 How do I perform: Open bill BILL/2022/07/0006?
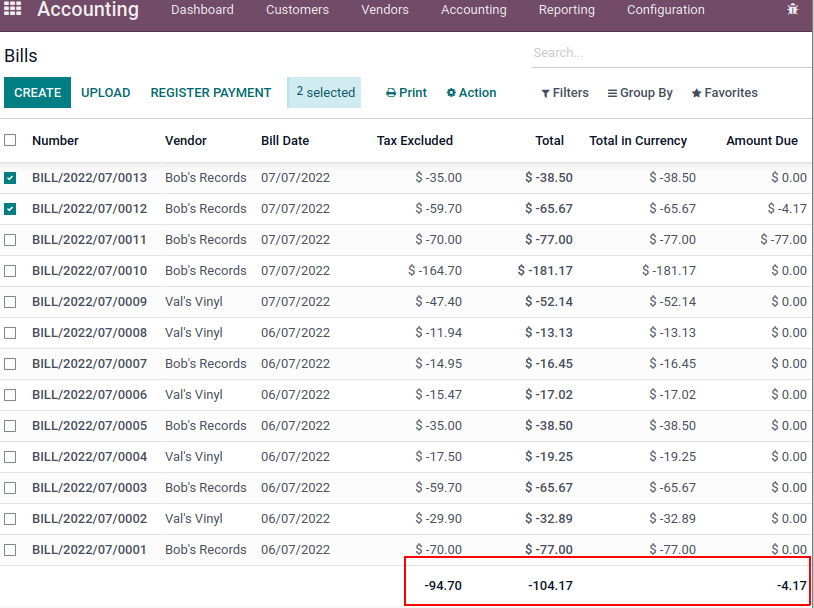tap(89, 395)
